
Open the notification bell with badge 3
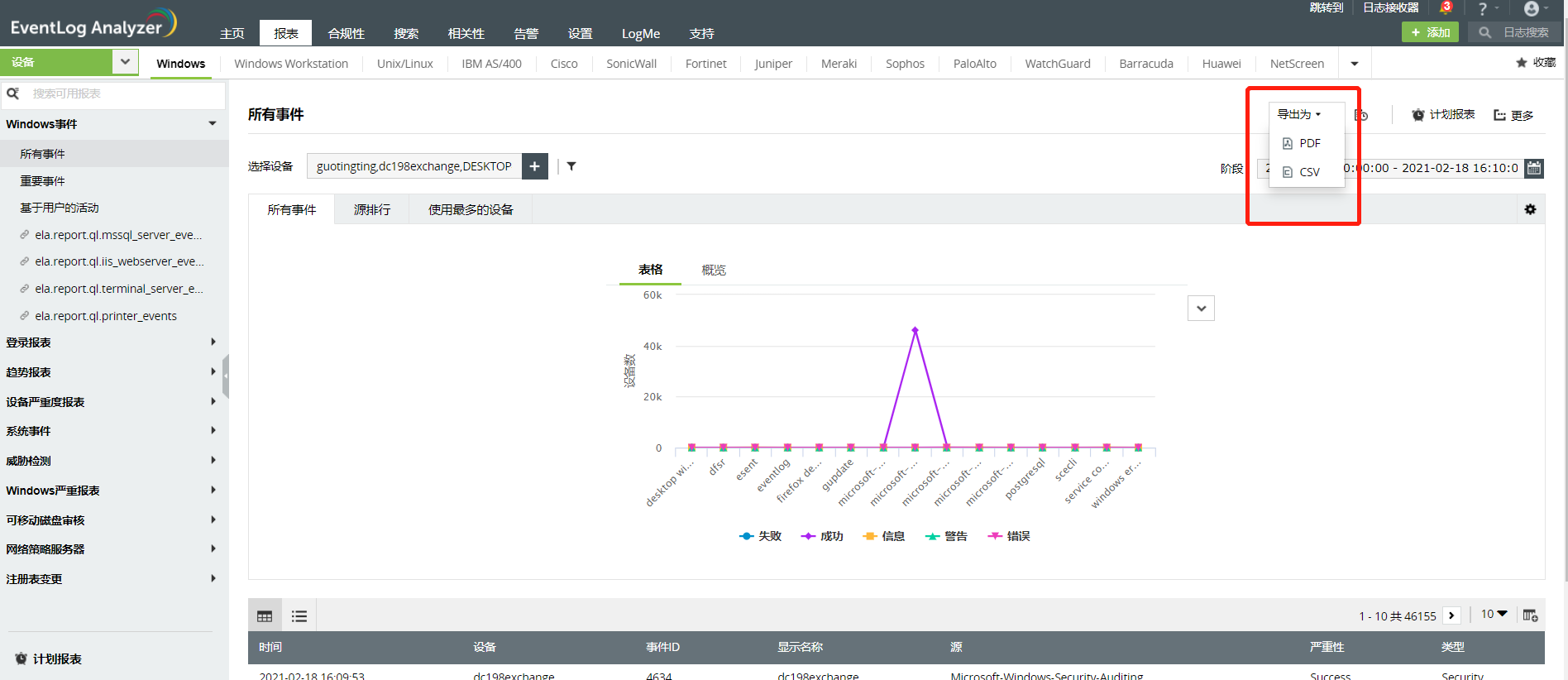click(1446, 7)
